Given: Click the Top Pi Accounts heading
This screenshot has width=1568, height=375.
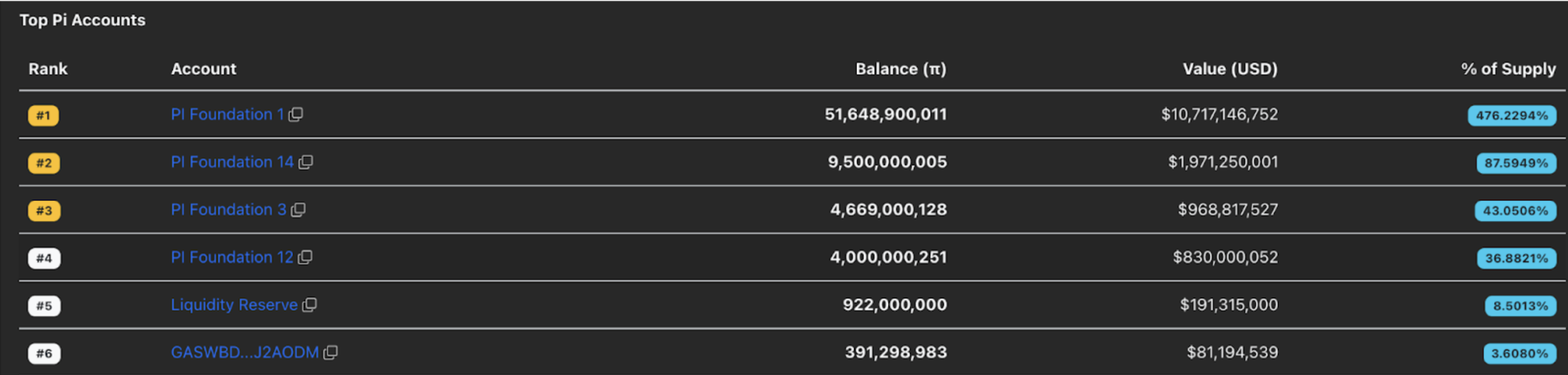Looking at the screenshot, I should pyautogui.click(x=83, y=19).
